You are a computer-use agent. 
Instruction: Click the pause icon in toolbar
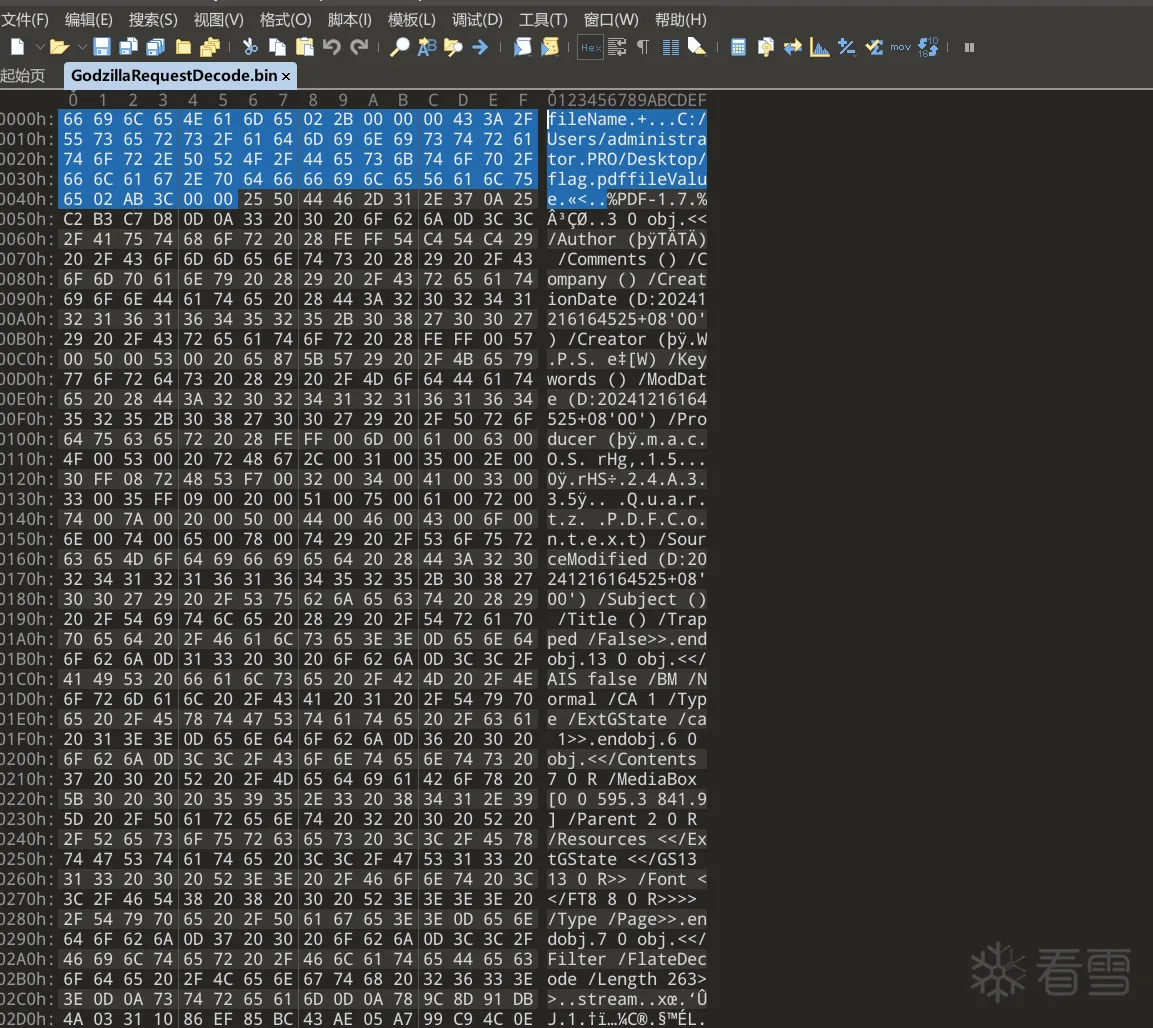pos(969,47)
